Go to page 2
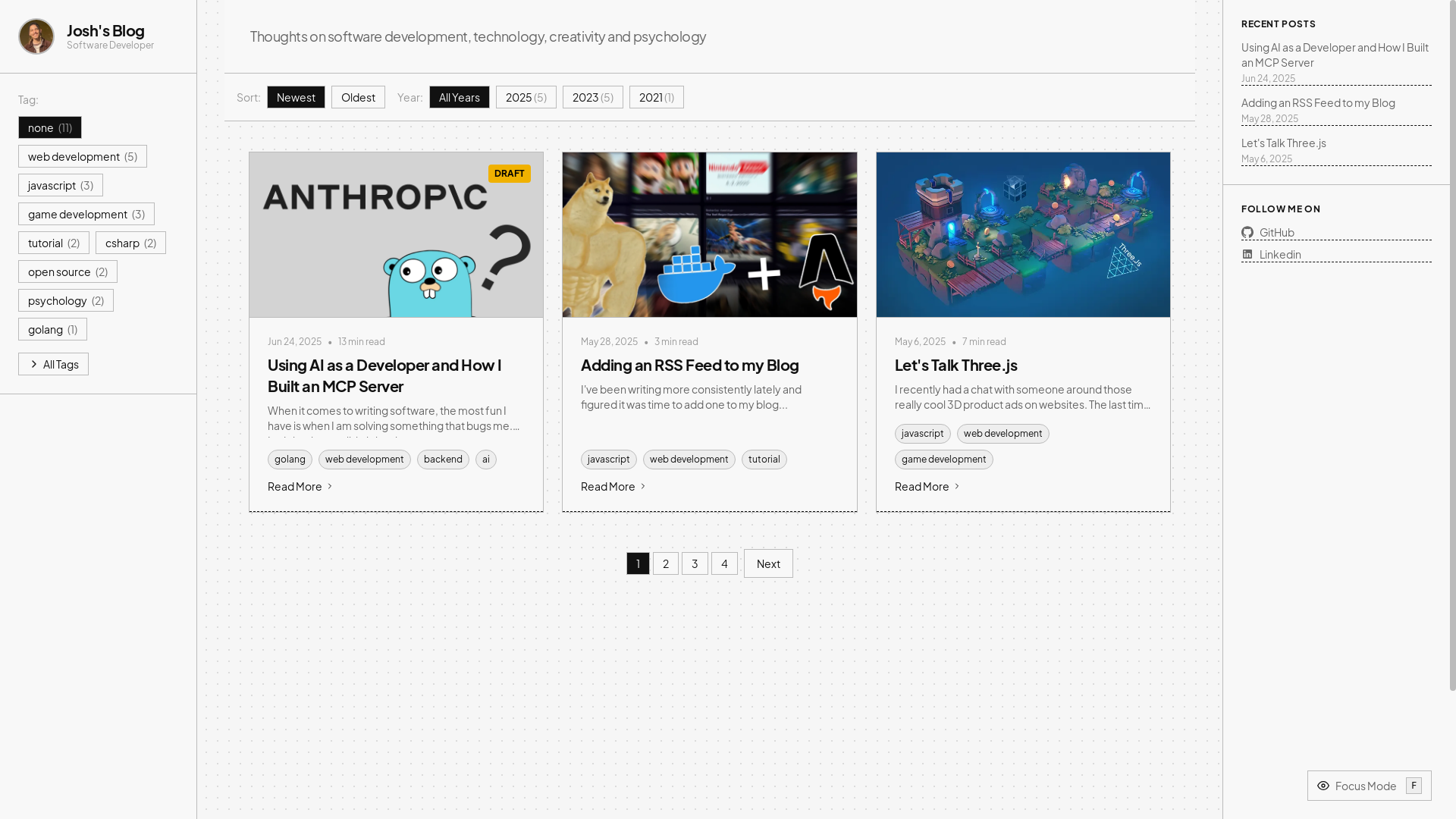The height and width of the screenshot is (819, 1456). 666,563
